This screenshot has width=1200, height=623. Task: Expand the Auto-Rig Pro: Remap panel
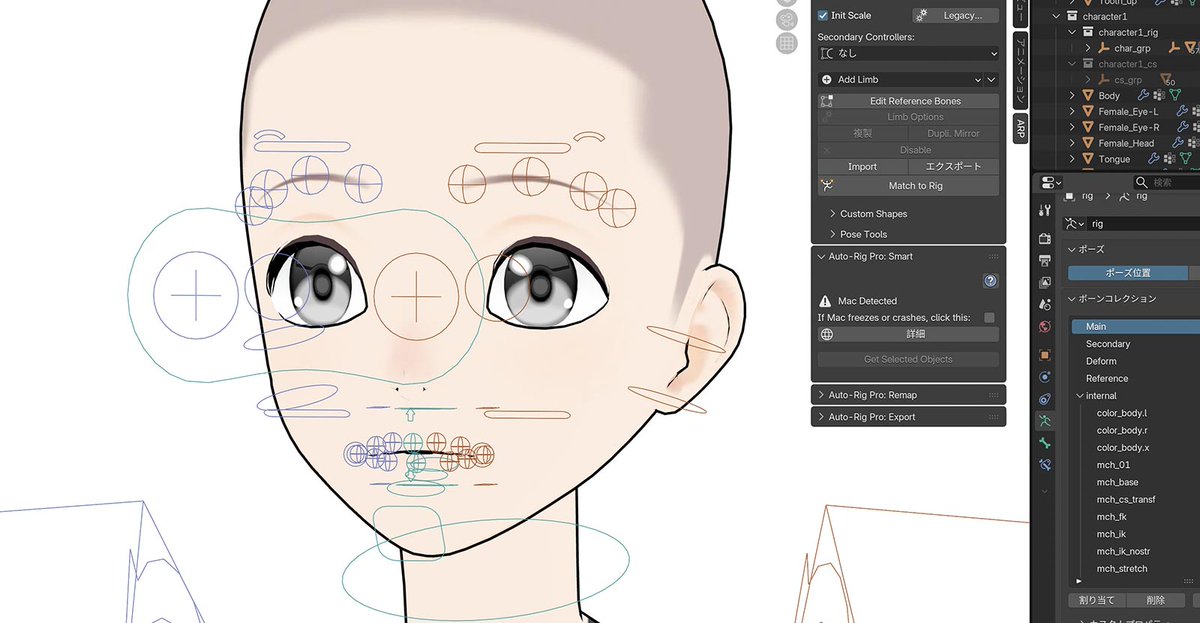[x=821, y=395]
